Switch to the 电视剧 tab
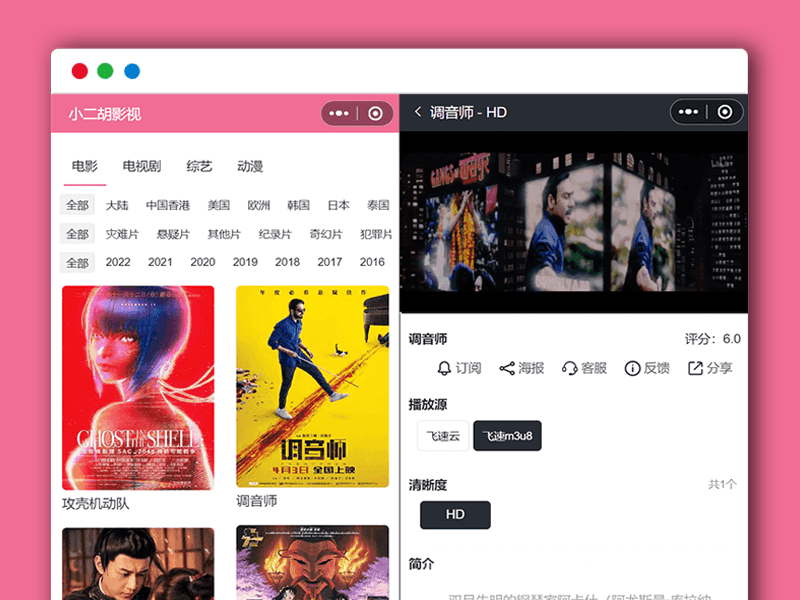 140,166
